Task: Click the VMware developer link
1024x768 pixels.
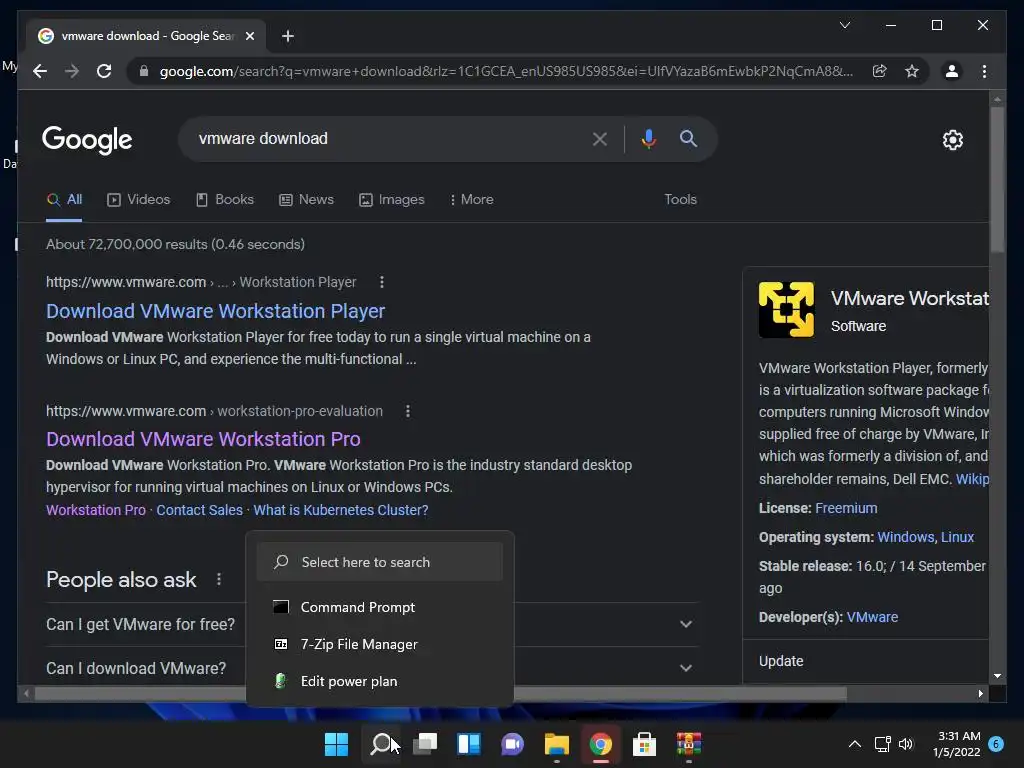Action: coord(872,617)
